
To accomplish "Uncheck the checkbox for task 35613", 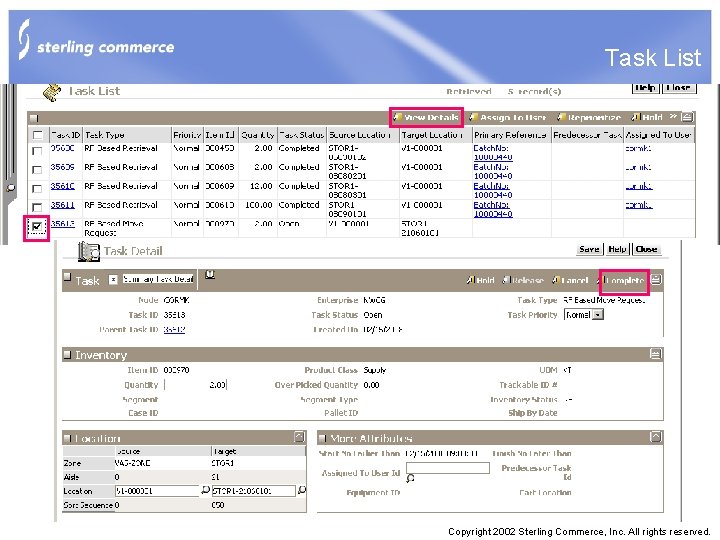I will tap(37, 226).
